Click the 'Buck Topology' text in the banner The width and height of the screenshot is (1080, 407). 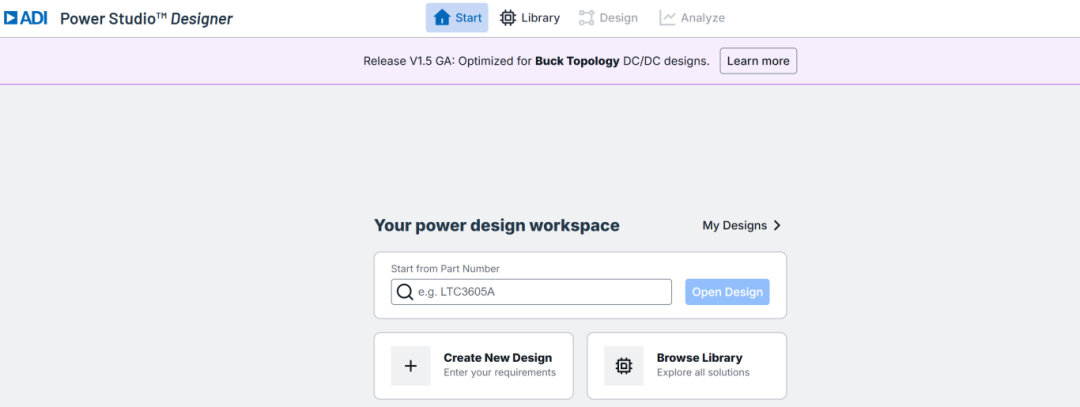click(577, 61)
